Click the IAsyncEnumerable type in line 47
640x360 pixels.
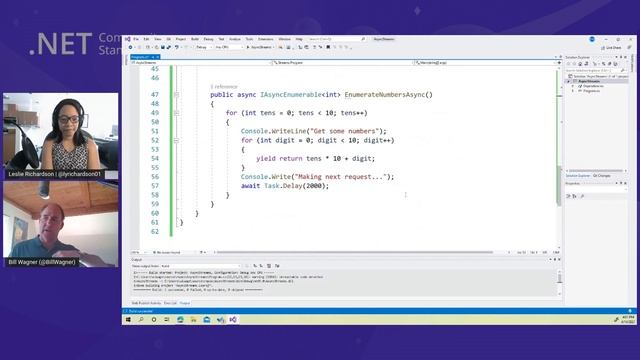coord(291,95)
